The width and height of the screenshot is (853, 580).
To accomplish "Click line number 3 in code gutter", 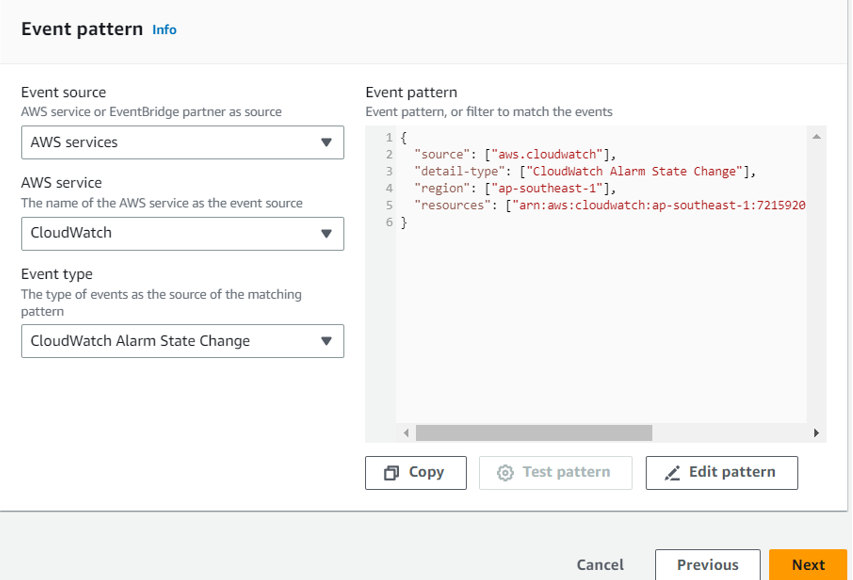I will point(389,171).
